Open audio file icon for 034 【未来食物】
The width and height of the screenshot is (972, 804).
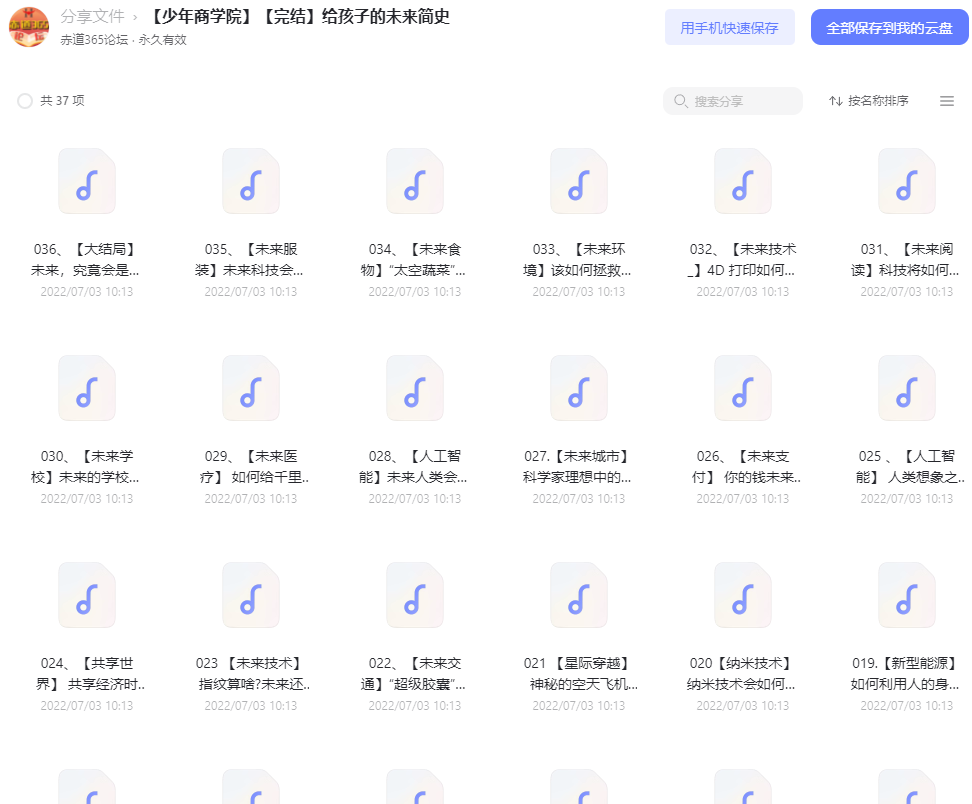pyautogui.click(x=415, y=181)
